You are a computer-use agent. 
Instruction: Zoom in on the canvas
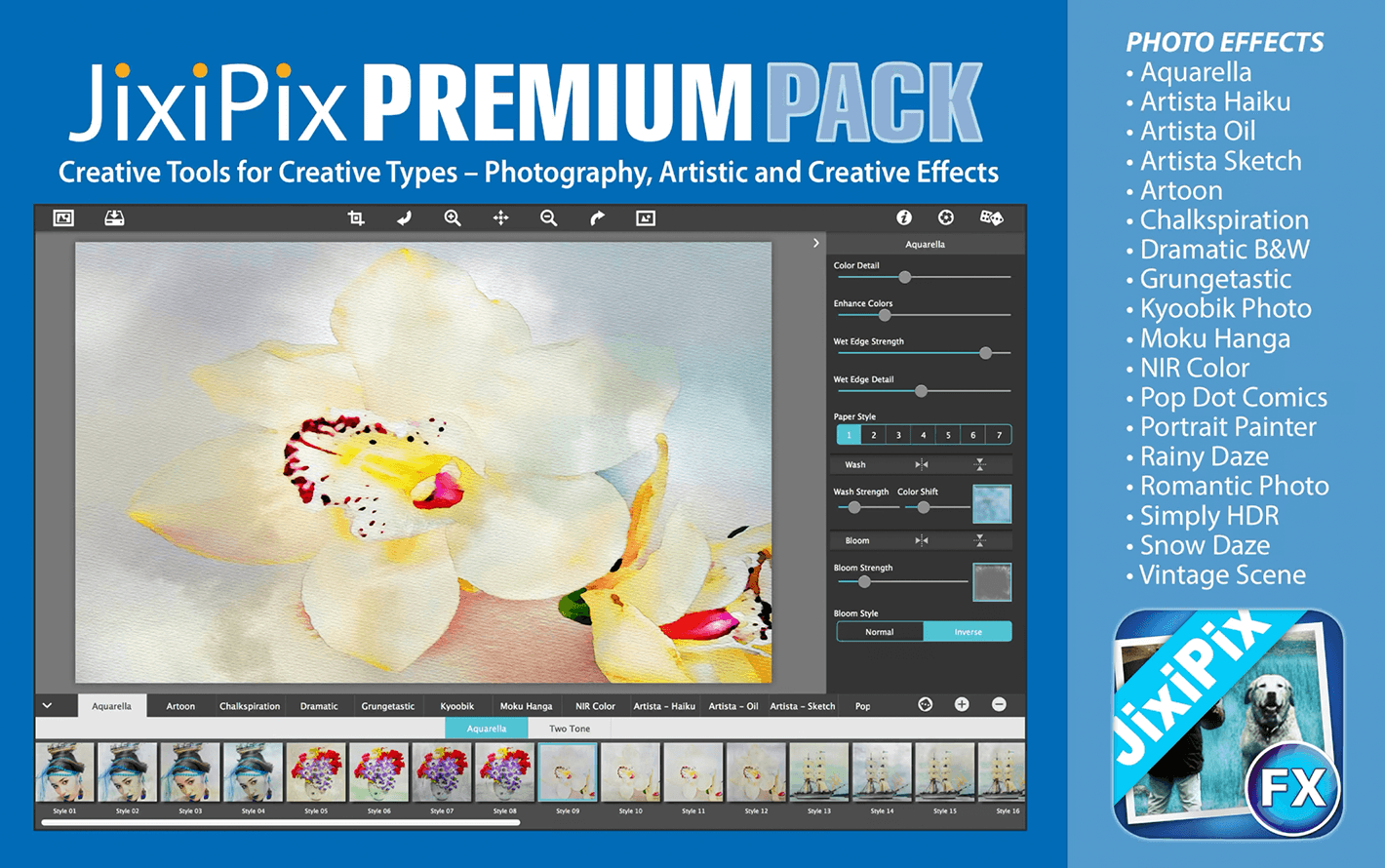pos(453,218)
